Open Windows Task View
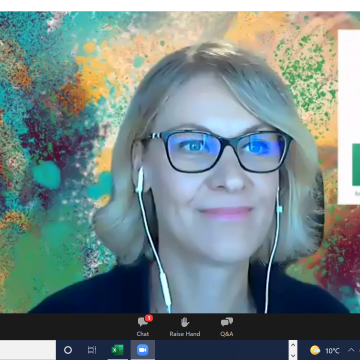360x360 pixels. click(x=92, y=350)
